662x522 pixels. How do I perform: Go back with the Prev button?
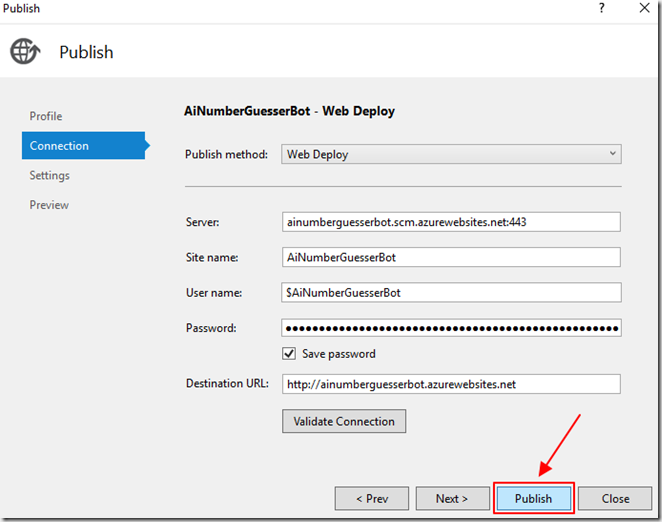tap(372, 499)
